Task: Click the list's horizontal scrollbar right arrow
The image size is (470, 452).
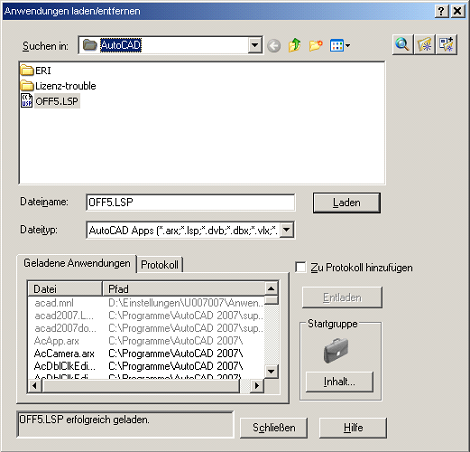Action: [x=257, y=386]
